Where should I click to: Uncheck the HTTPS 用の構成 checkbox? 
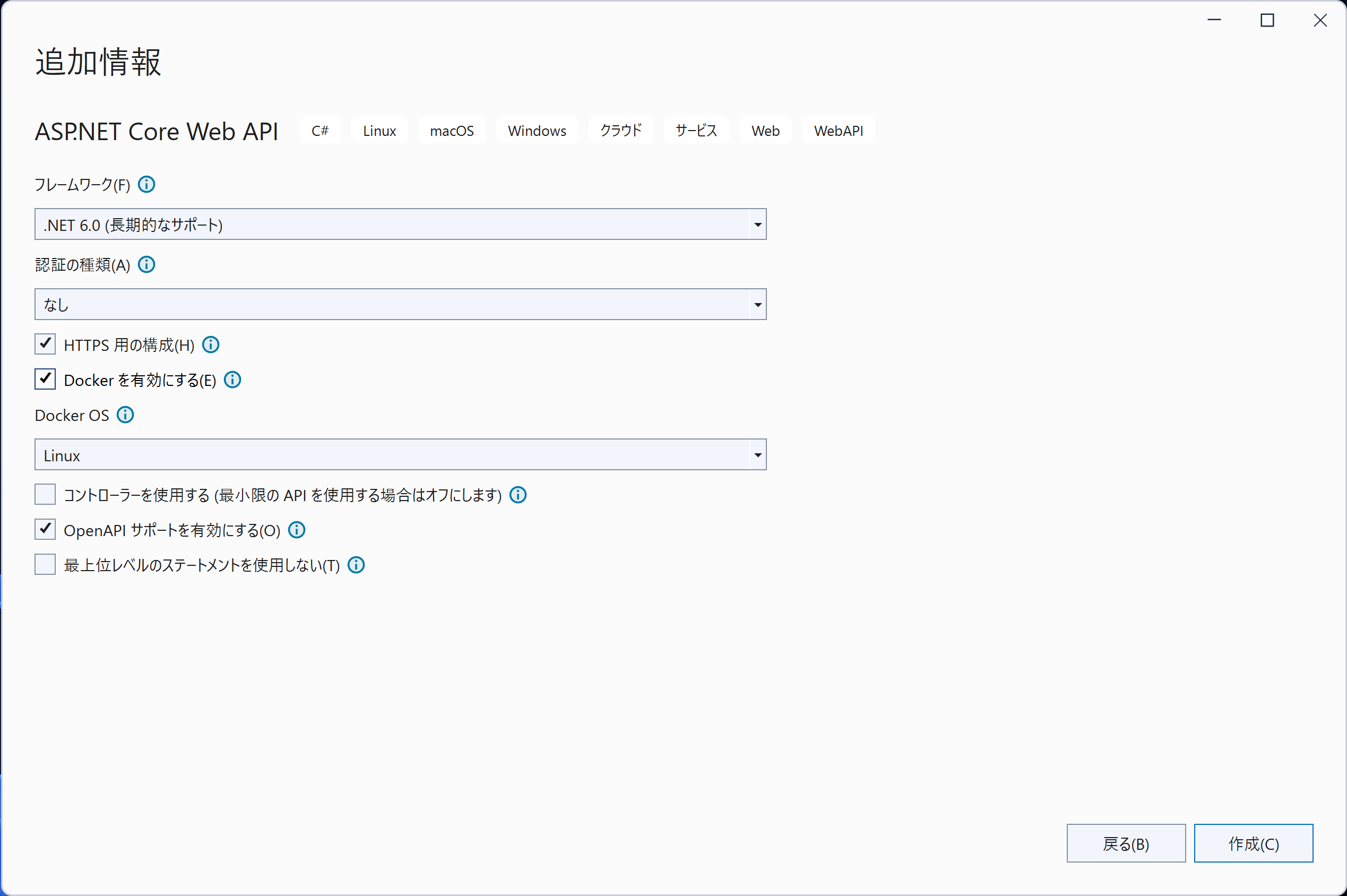coord(45,344)
